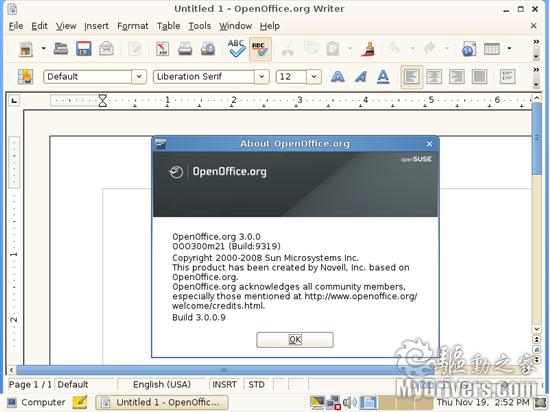Image resolution: width=550 pixels, height=412 pixels.
Task: Open the Paste options dropdown arrow
Action: pos(350,48)
